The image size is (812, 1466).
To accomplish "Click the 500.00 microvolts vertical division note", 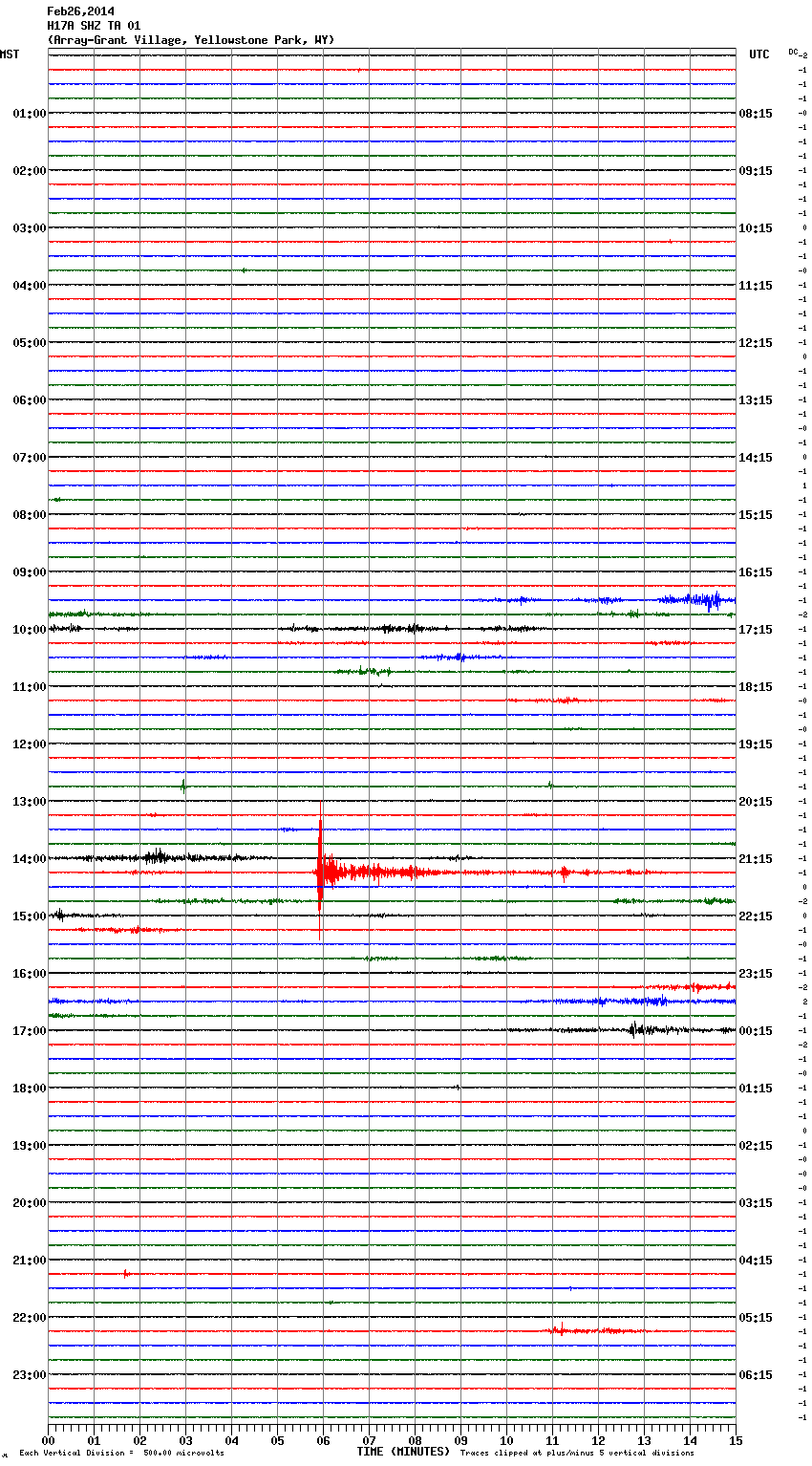I will pyautogui.click(x=121, y=1453).
